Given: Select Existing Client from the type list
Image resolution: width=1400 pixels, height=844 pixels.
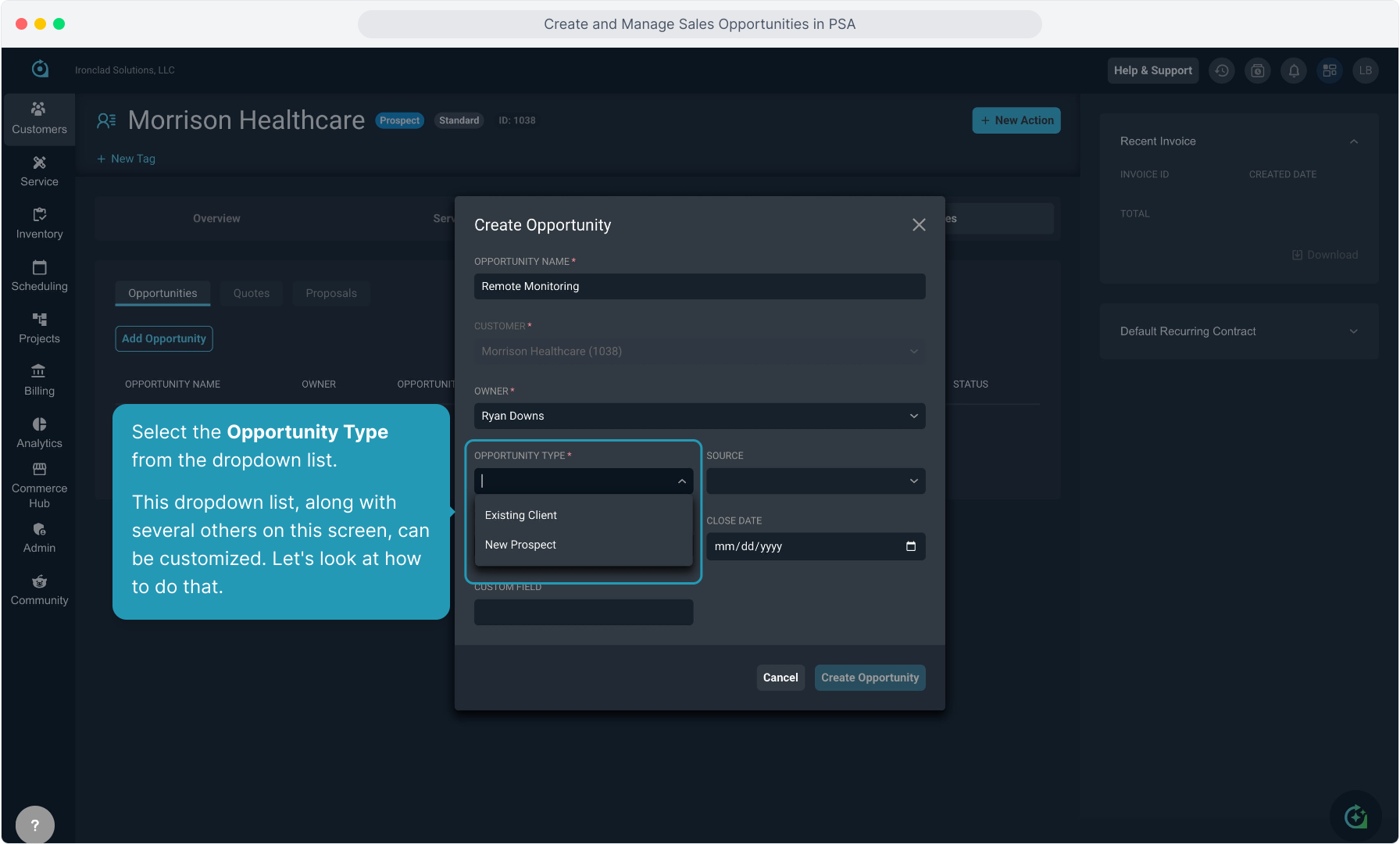Looking at the screenshot, I should tap(521, 515).
